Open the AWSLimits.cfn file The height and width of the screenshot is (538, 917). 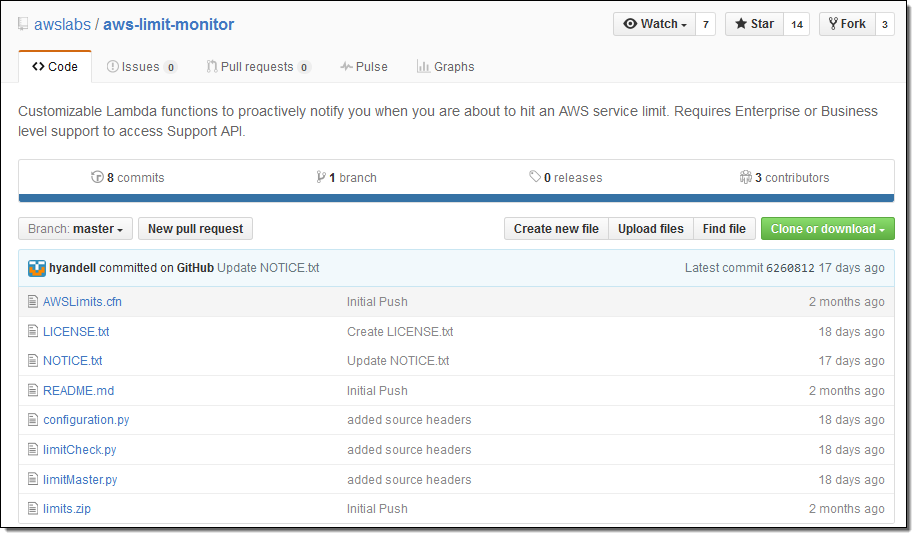click(82, 302)
